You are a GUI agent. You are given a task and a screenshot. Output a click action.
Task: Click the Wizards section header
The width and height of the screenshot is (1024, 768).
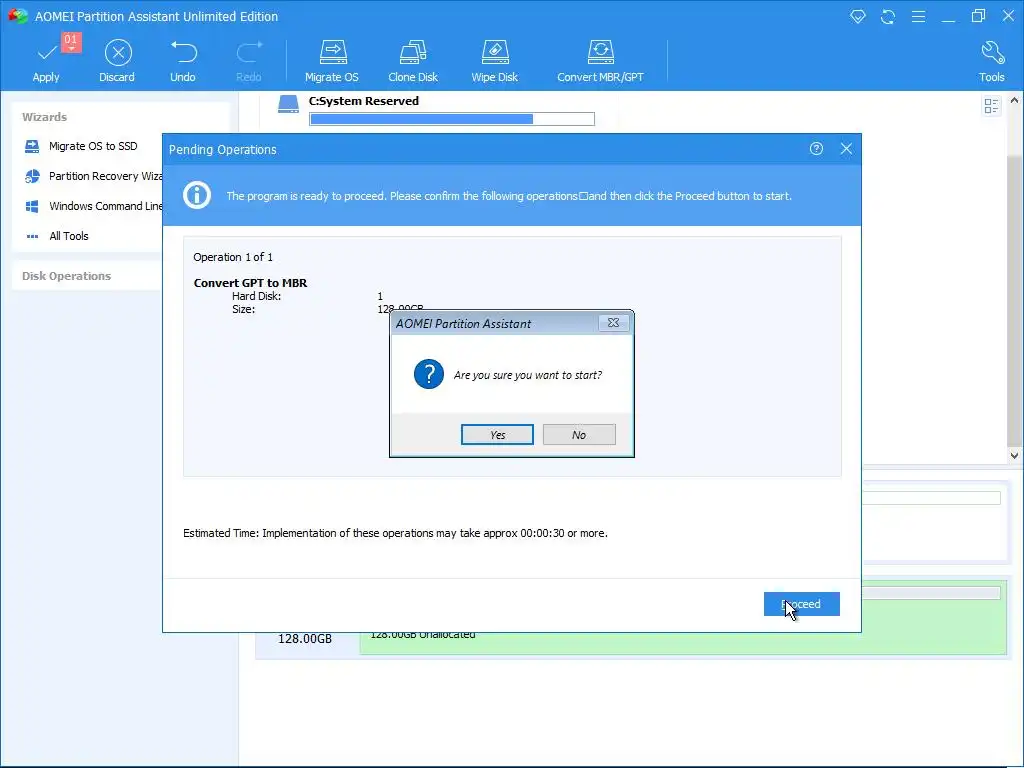44,118
